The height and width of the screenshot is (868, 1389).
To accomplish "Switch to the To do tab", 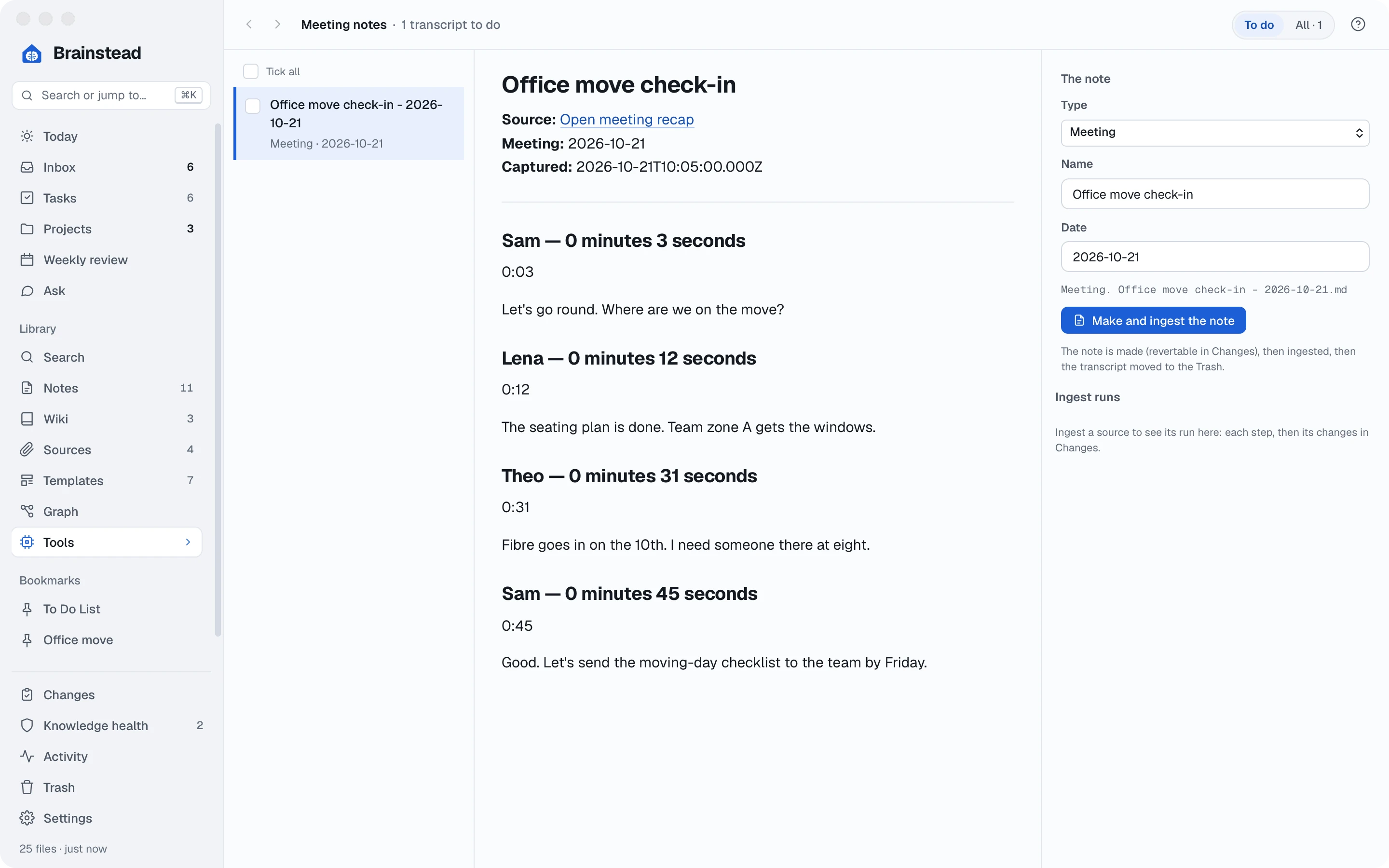I will click(1259, 25).
